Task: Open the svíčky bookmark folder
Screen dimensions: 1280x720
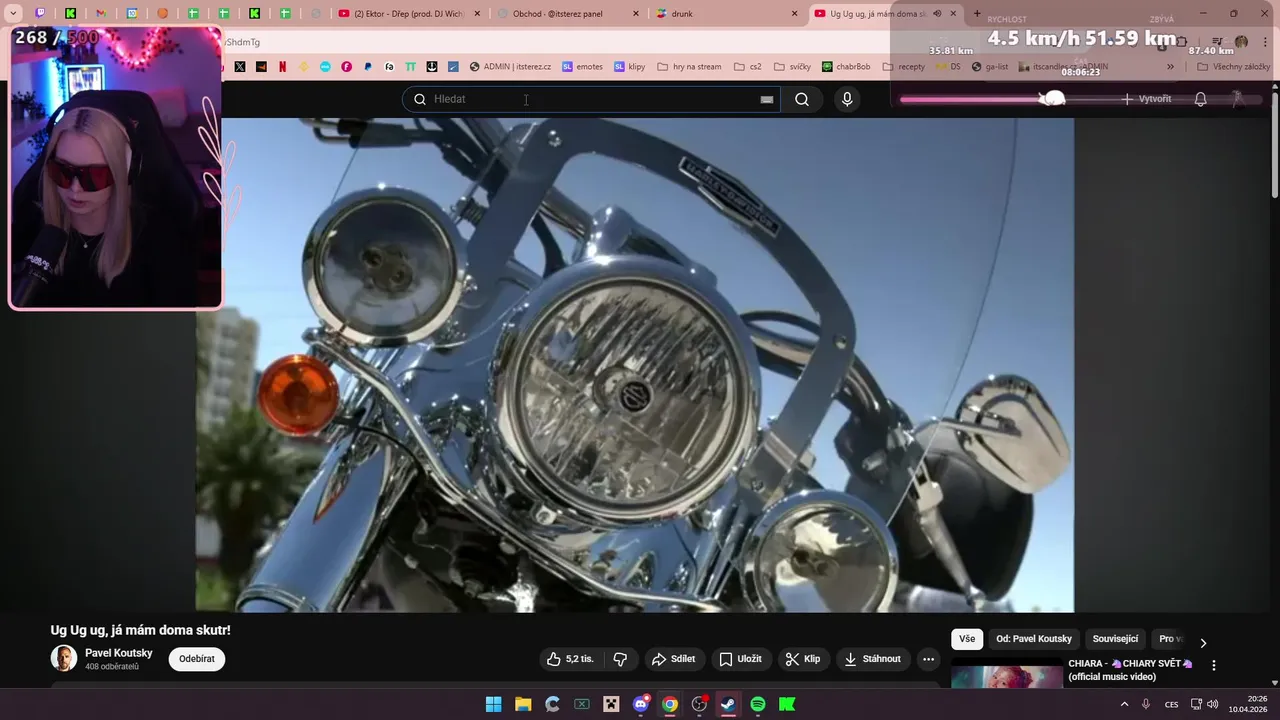Action: coord(793,67)
